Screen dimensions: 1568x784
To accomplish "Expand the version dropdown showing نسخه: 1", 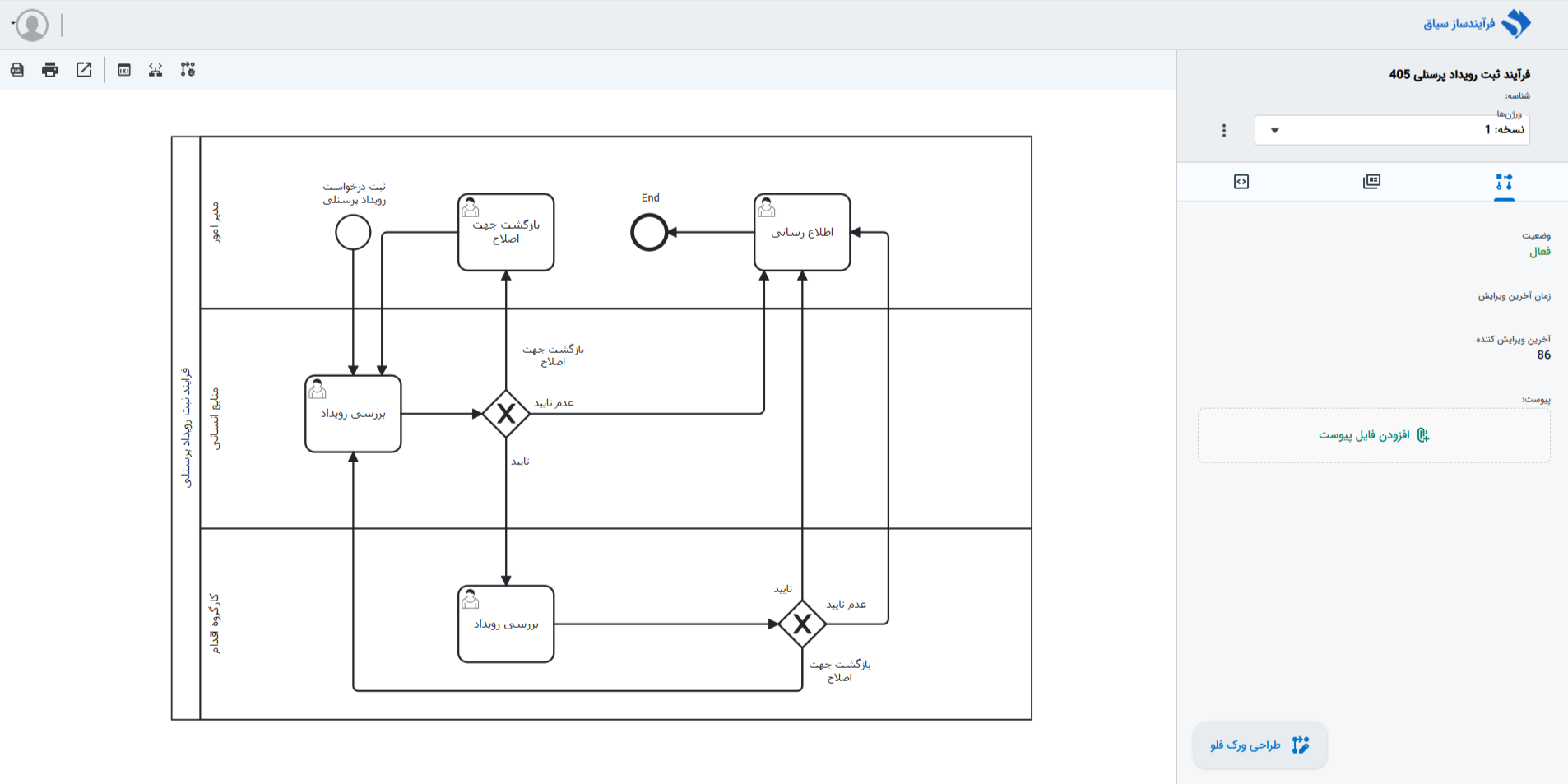I will click(x=1392, y=130).
